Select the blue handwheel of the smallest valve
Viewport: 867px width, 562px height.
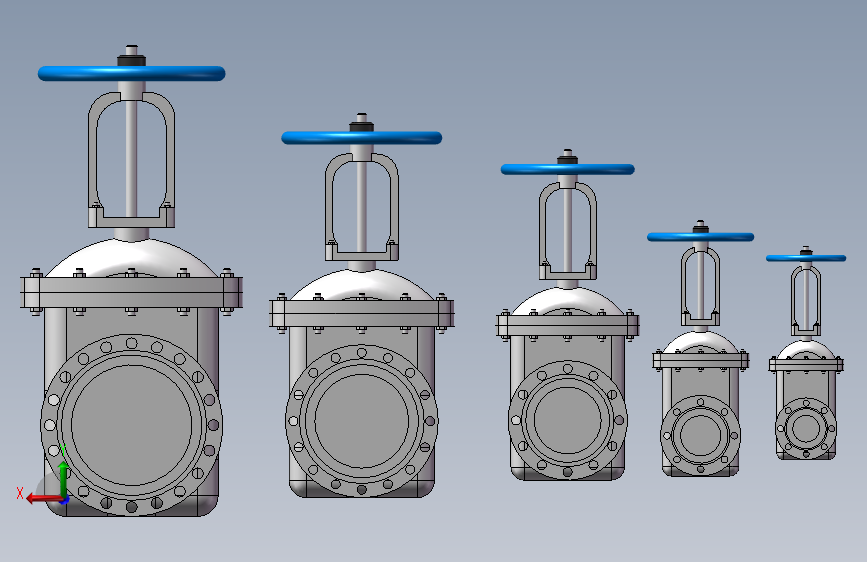point(806,258)
